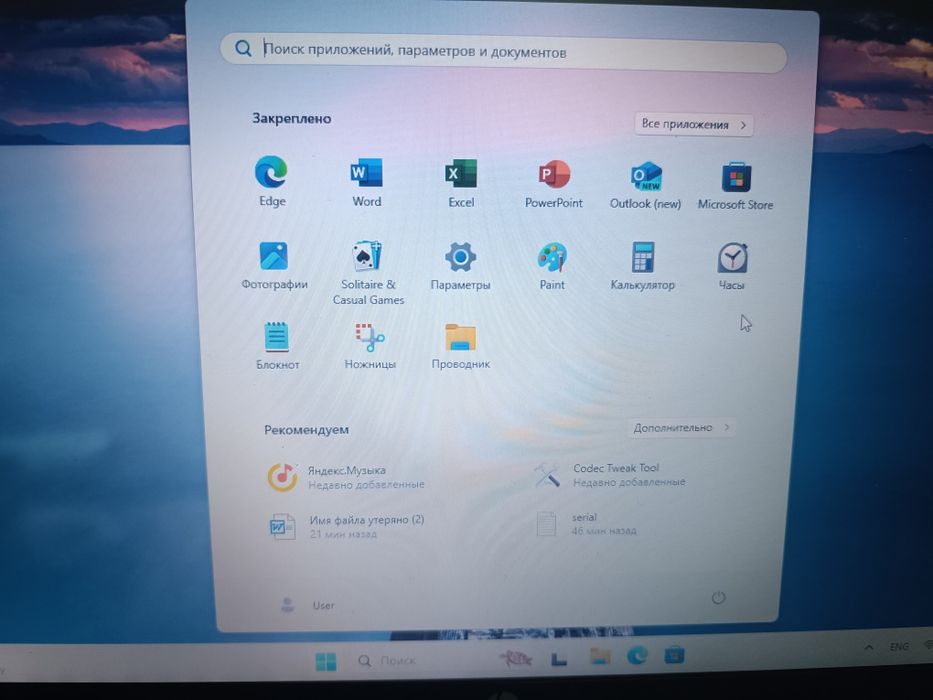Screen dimensions: 933x700
Task: Launch Solitaire & Casual Games
Action: point(368,273)
